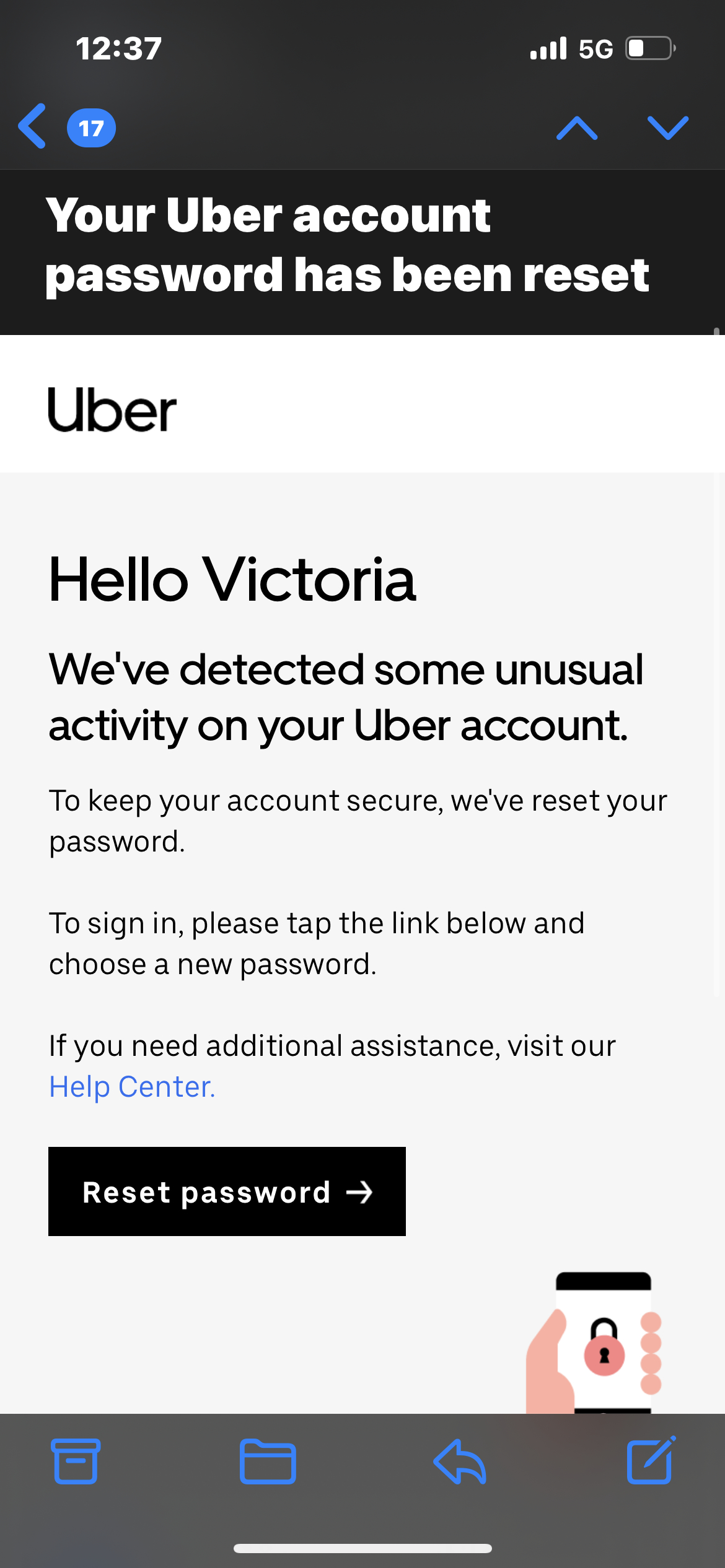Tap the scrollbar at the email's right edge

[716, 619]
